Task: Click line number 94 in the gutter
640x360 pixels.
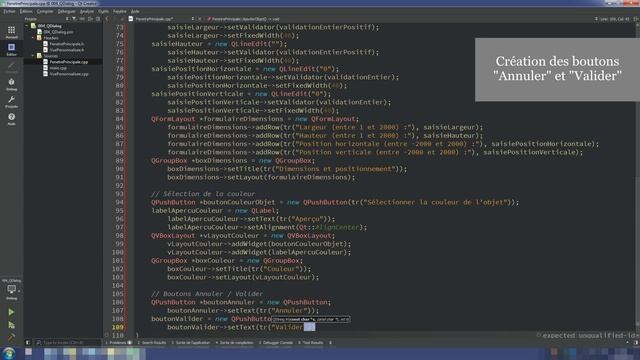Action: [119, 202]
